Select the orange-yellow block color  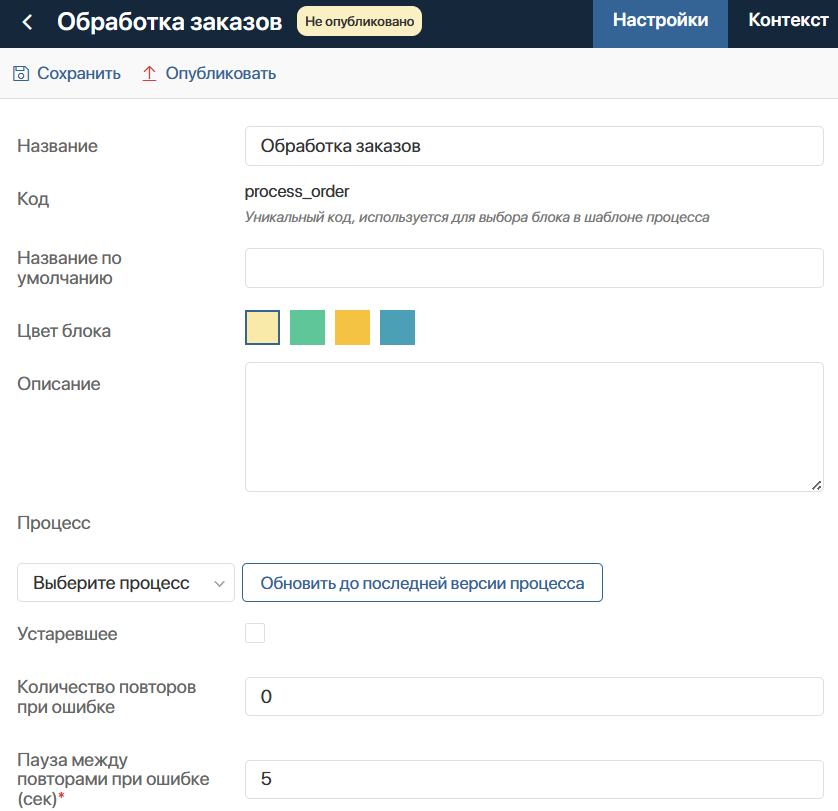[352, 327]
